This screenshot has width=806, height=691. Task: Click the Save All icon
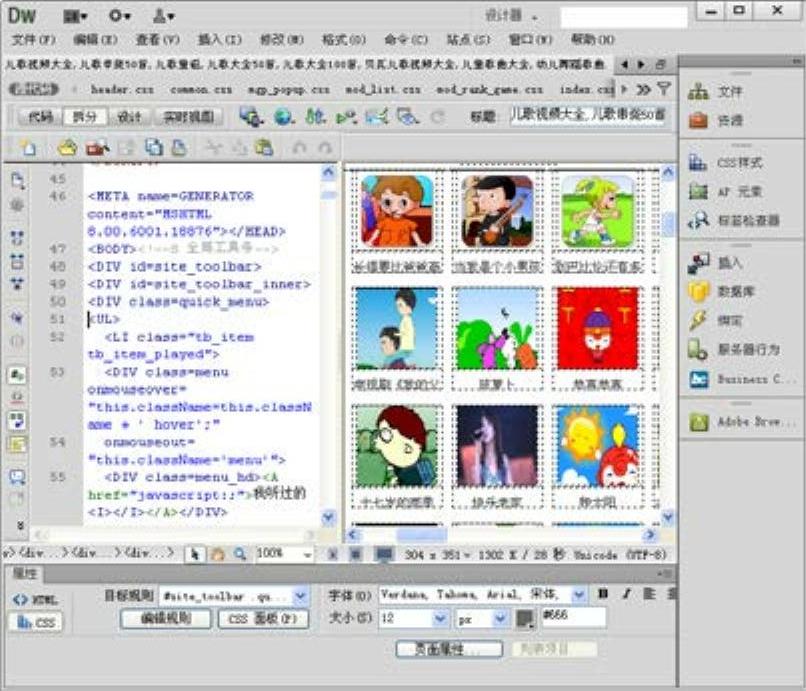pos(154,148)
